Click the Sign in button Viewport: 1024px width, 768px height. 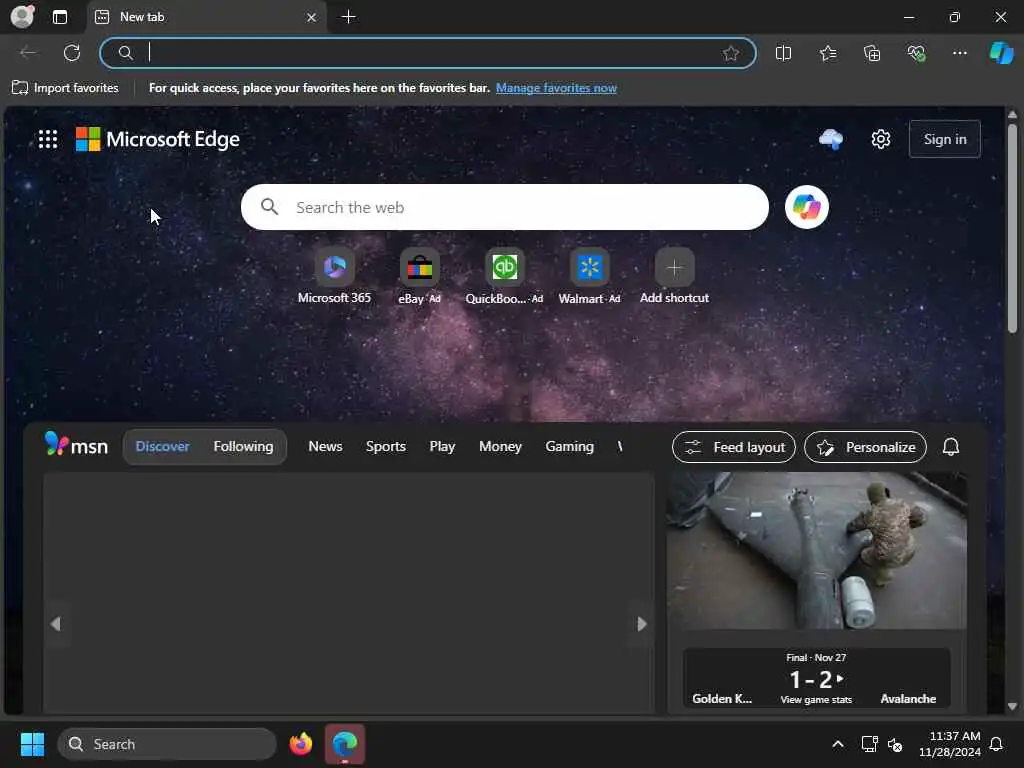(944, 139)
